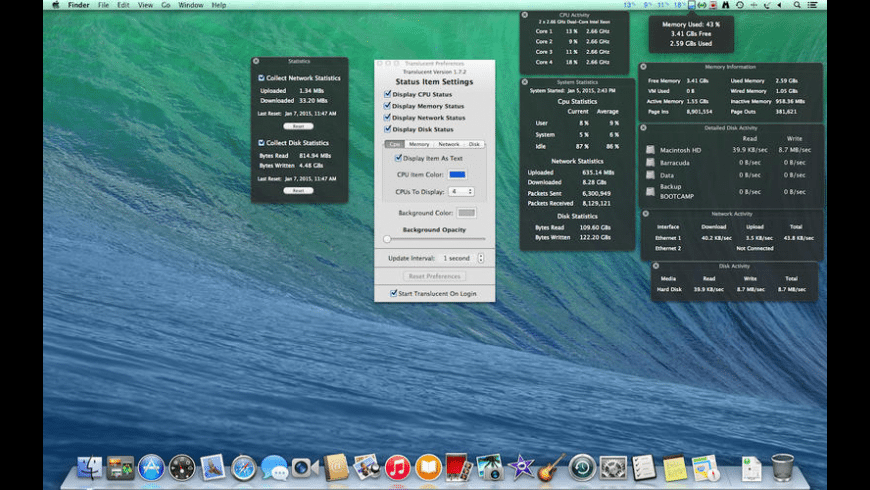Launch FaceTime from the Dock
Image resolution: width=870 pixels, height=490 pixels.
tap(305, 468)
